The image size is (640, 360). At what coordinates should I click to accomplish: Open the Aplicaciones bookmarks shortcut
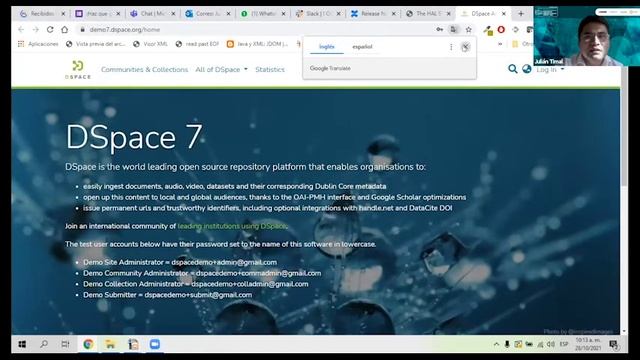point(38,44)
